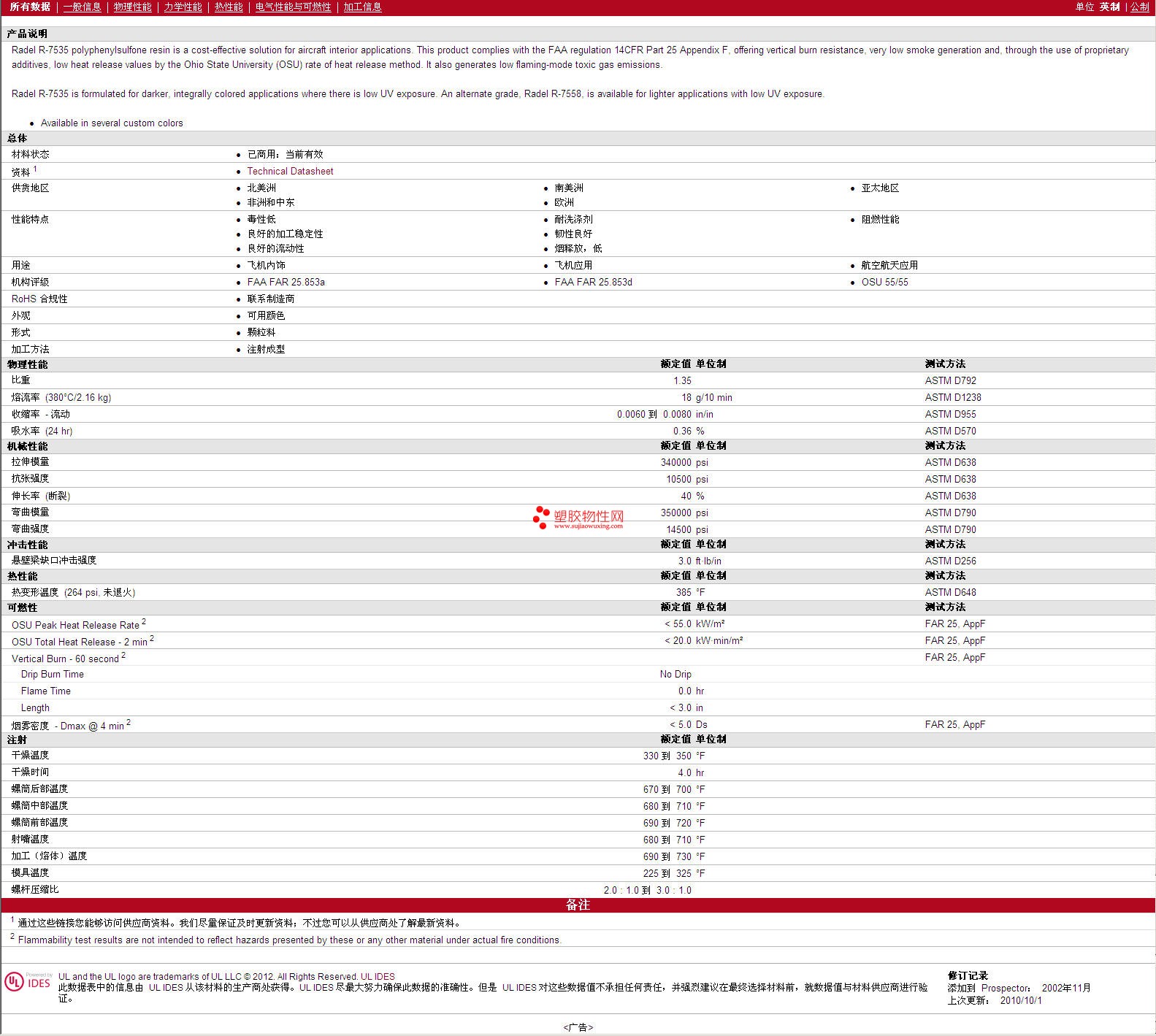Image resolution: width=1156 pixels, height=1036 pixels.
Task: Click the 螺杆压缩比 row label
Action: tap(35, 890)
